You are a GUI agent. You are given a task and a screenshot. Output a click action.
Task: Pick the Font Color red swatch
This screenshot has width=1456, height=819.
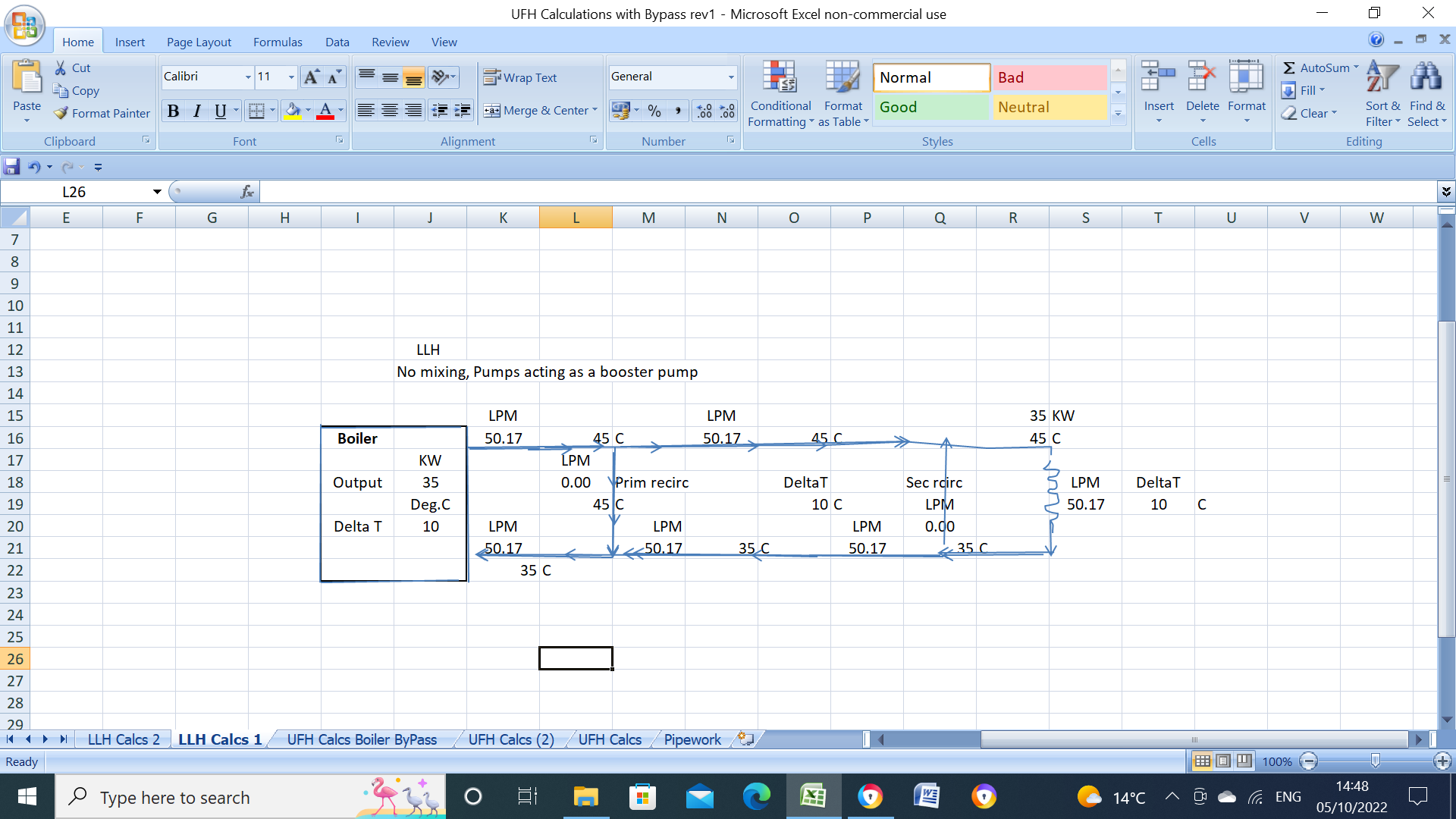[x=325, y=111]
